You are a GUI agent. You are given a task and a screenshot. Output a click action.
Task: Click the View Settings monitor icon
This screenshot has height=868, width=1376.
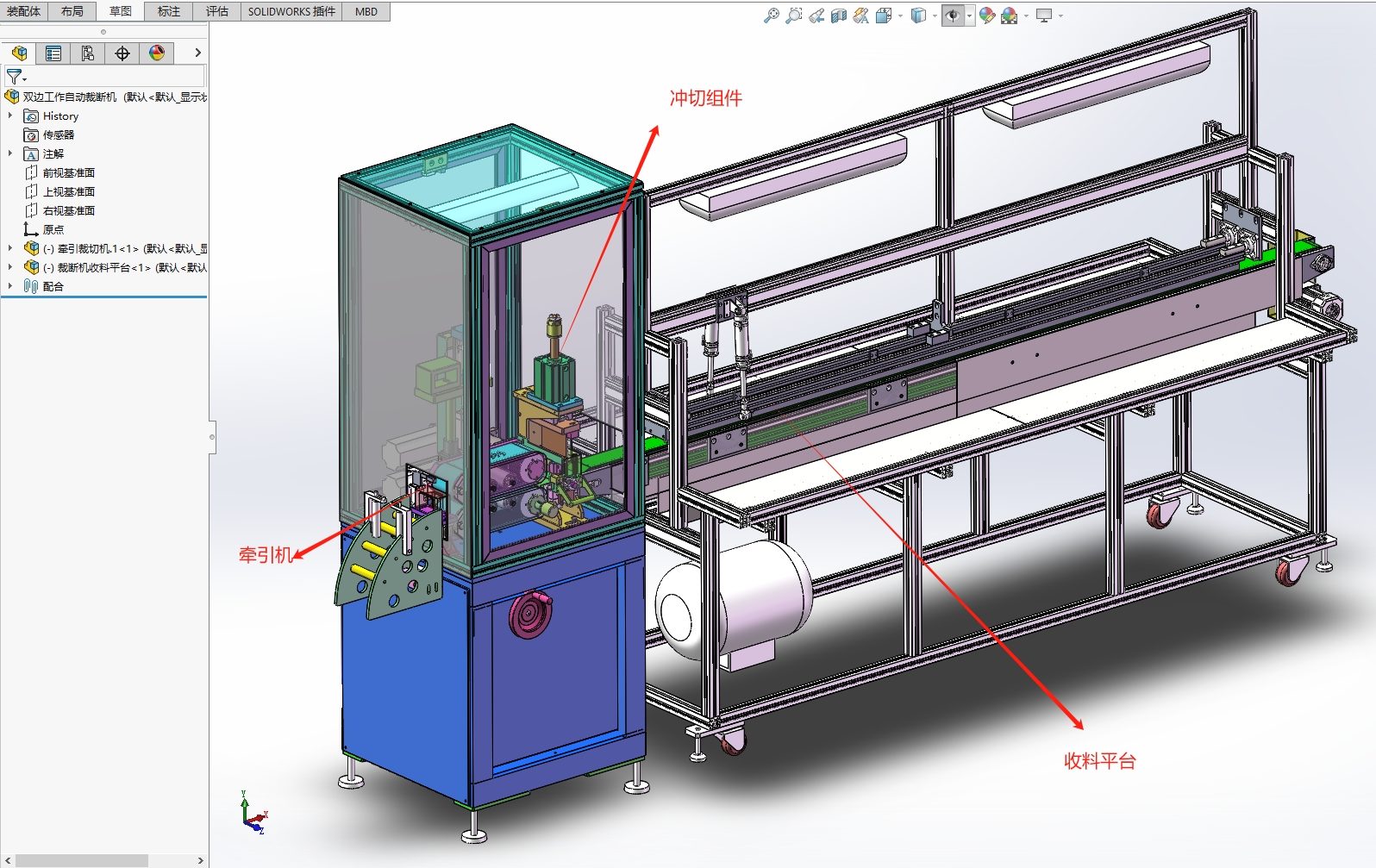(1044, 16)
